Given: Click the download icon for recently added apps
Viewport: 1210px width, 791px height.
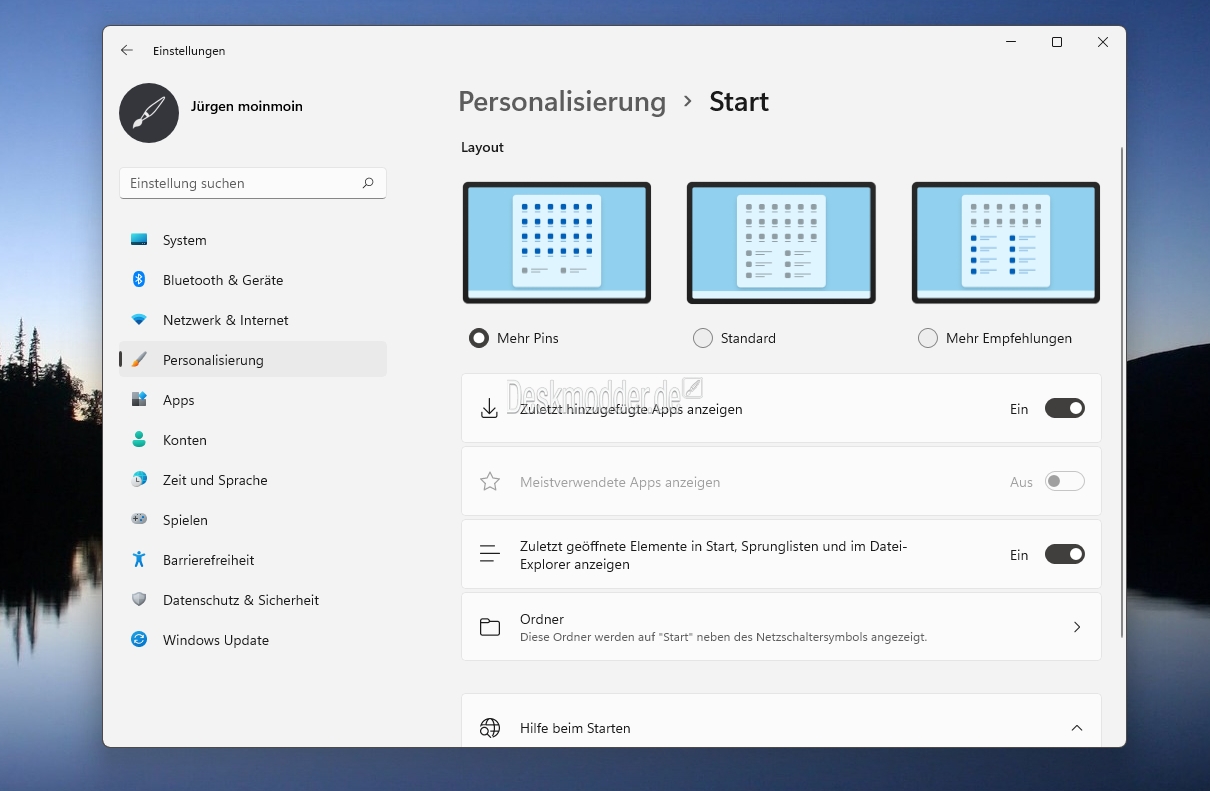Looking at the screenshot, I should coord(489,409).
